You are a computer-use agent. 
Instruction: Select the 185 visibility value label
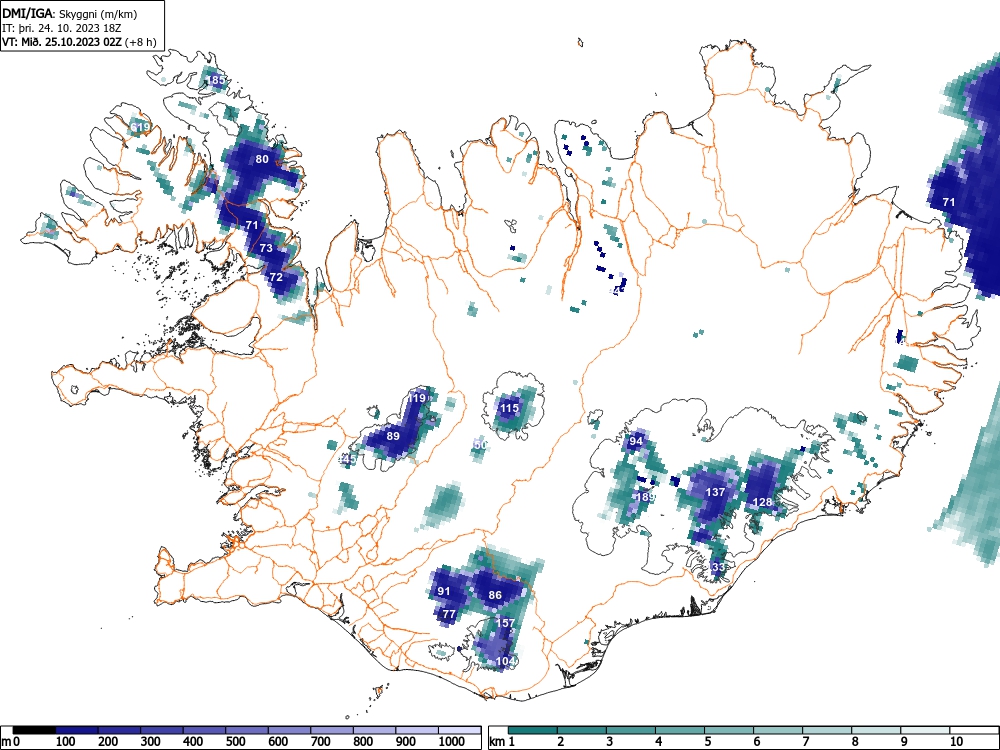[216, 80]
